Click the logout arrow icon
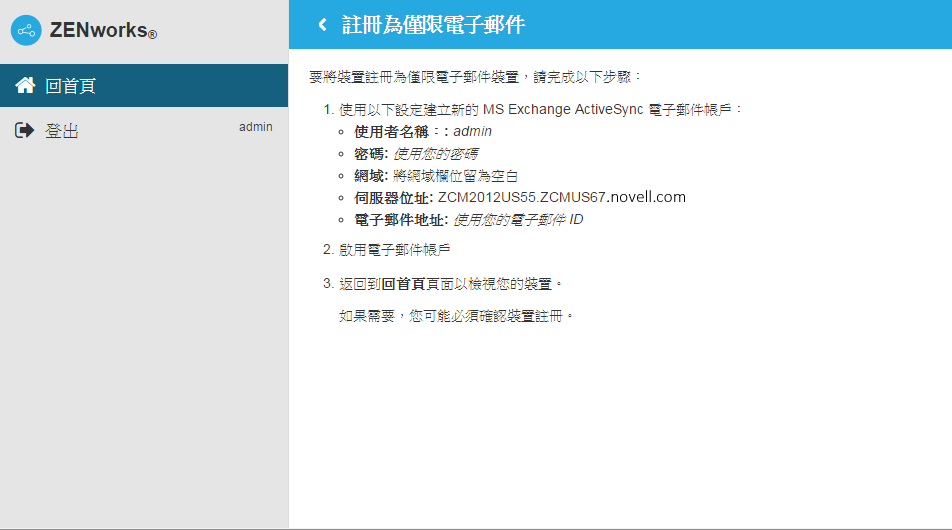 24,130
